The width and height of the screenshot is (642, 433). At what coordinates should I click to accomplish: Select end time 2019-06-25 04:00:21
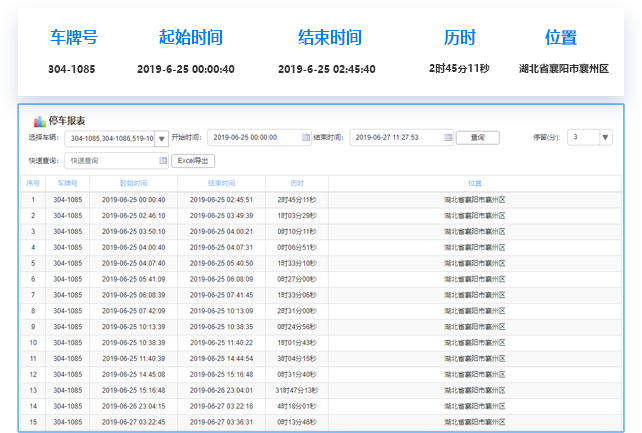(x=222, y=232)
